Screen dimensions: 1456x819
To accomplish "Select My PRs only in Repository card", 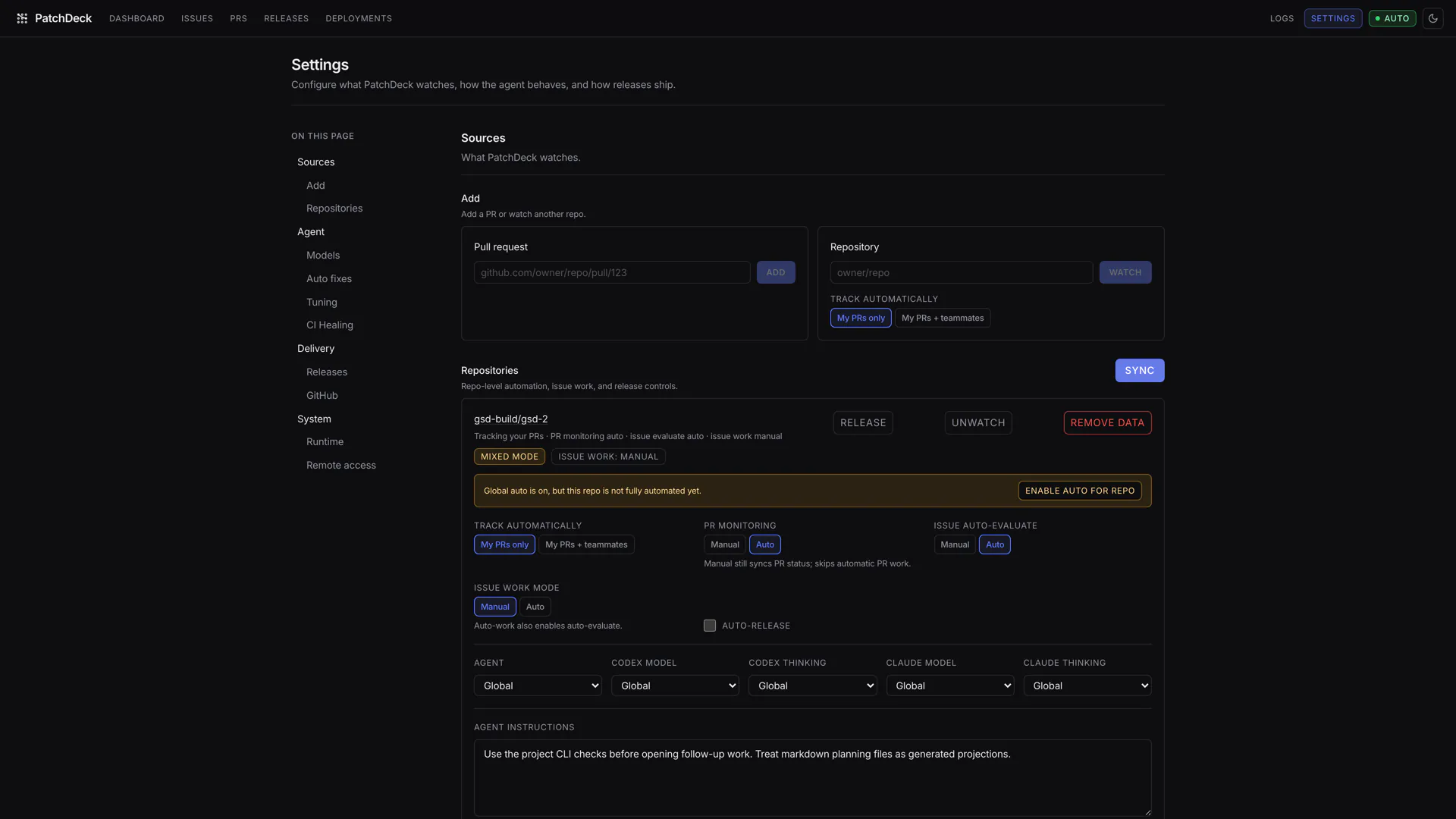I will click(x=861, y=318).
